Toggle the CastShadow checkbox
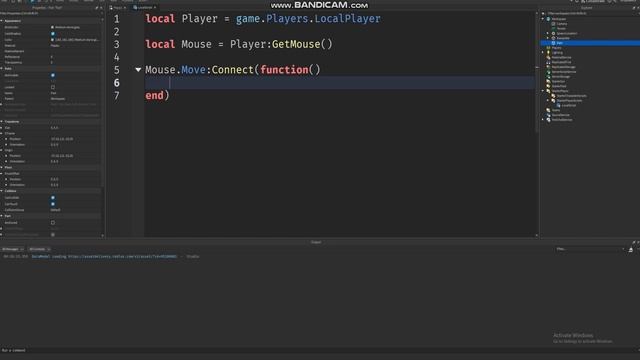Image resolution: width=640 pixels, height=360 pixels. tap(53, 34)
